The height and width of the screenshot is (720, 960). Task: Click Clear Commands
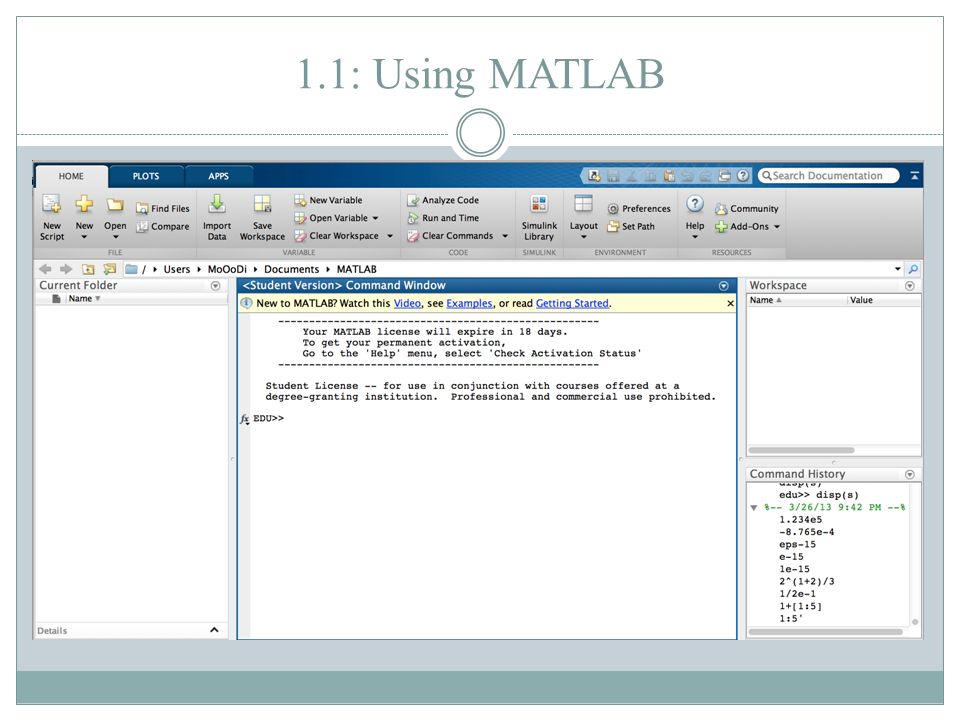coord(450,236)
